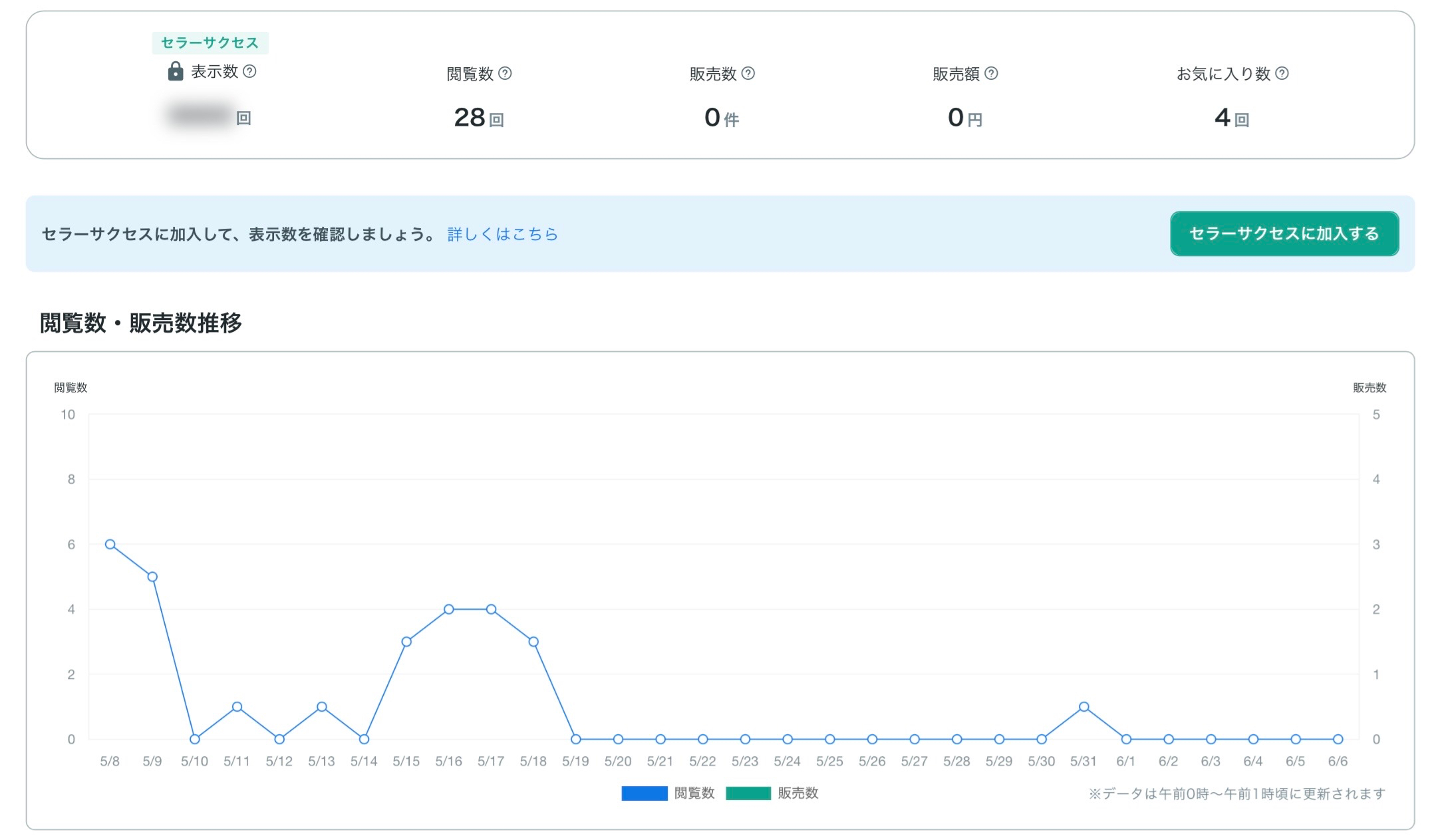Click the 5/20 x-axis date label
Viewport: 1442px width, 840px height.
coord(618,762)
